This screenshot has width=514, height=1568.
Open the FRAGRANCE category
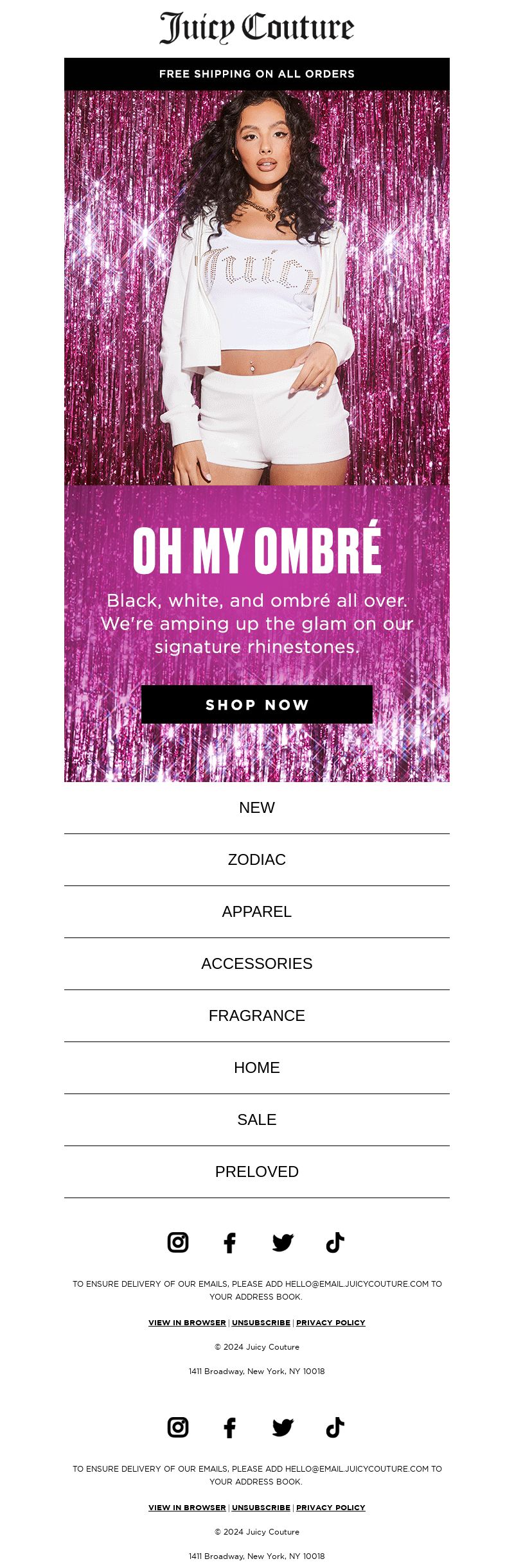click(x=257, y=1016)
